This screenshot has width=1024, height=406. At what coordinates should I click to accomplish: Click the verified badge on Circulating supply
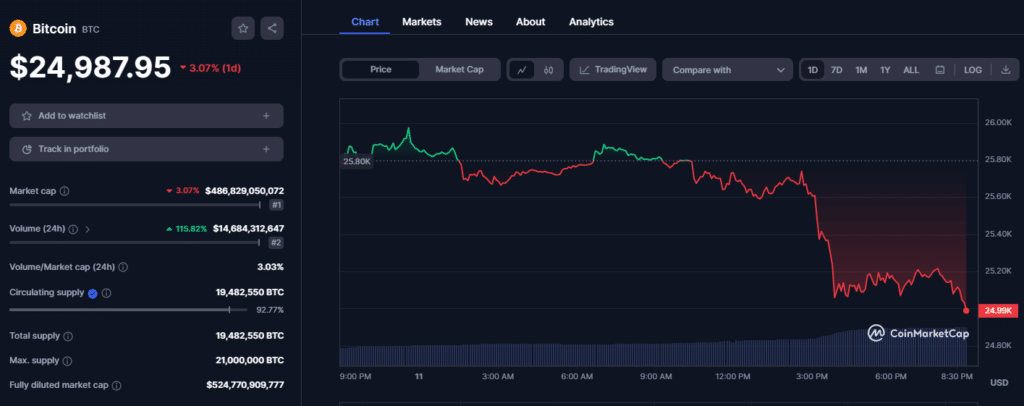[93, 293]
